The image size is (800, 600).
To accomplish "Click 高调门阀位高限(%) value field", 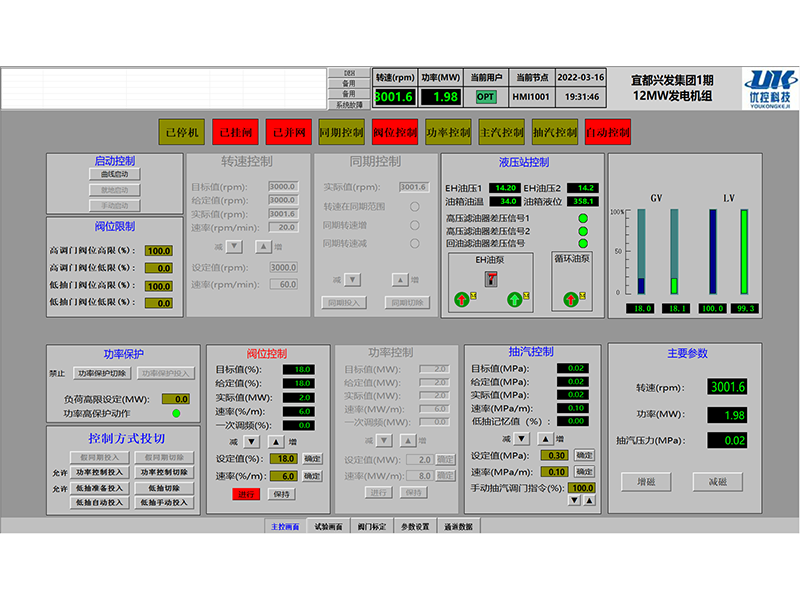I will (x=159, y=251).
